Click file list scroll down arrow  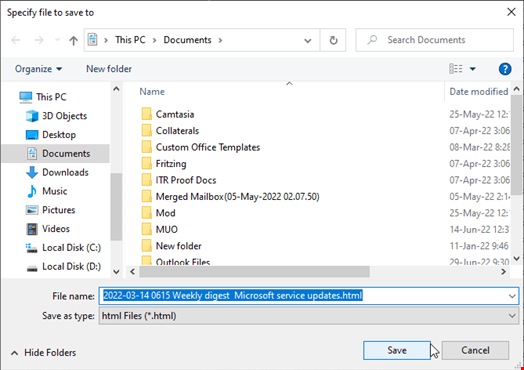516,258
